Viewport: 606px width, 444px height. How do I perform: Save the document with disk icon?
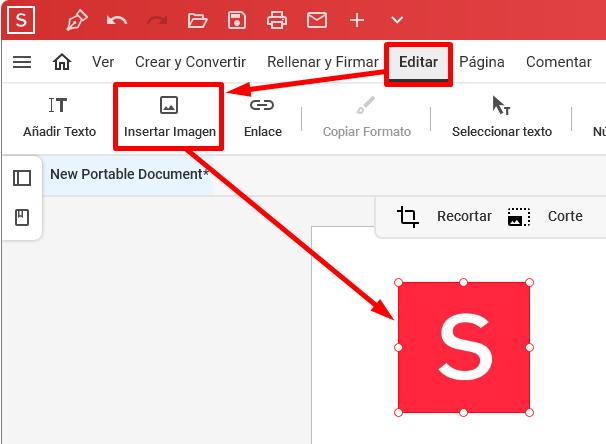(x=237, y=20)
